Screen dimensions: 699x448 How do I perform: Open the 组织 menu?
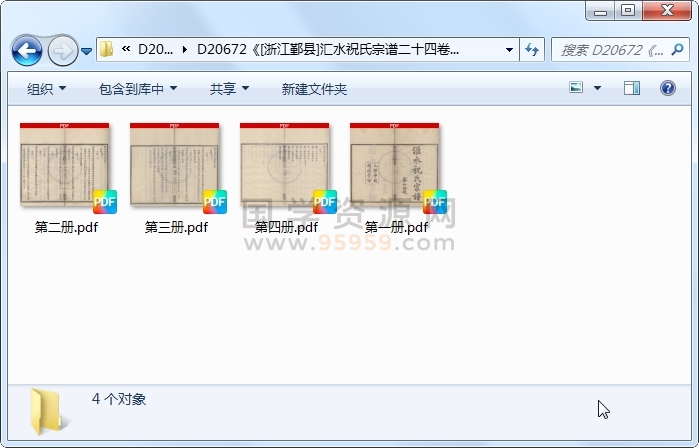coord(46,89)
